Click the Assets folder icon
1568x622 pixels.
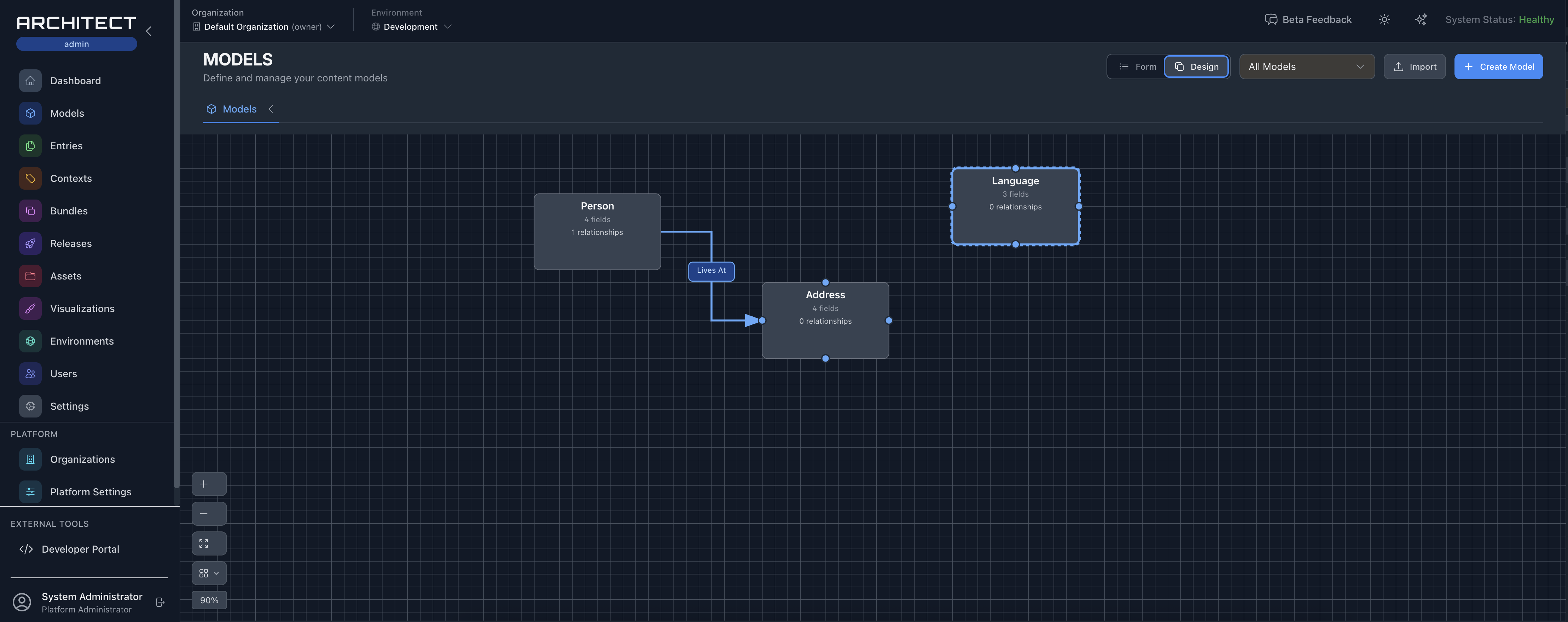click(x=30, y=276)
